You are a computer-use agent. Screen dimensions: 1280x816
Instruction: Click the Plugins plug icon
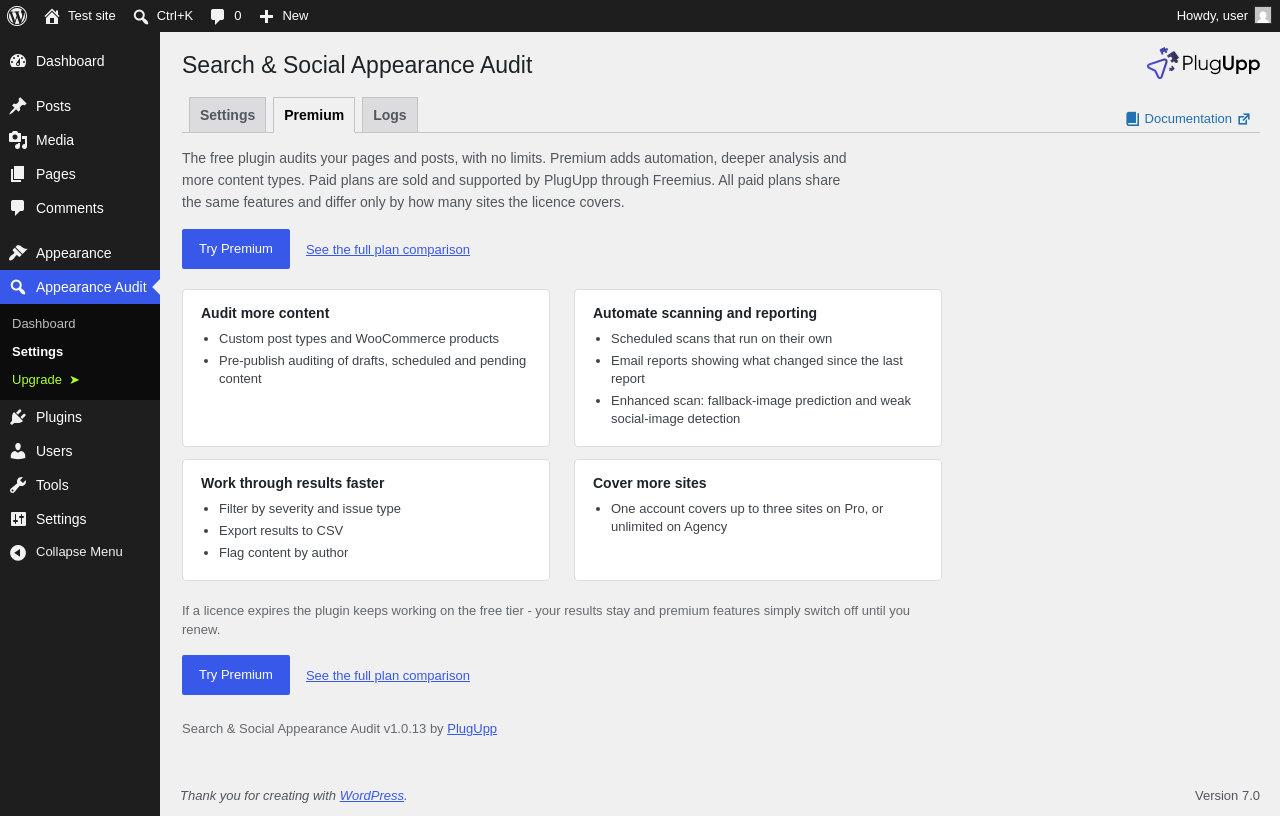[x=18, y=417]
